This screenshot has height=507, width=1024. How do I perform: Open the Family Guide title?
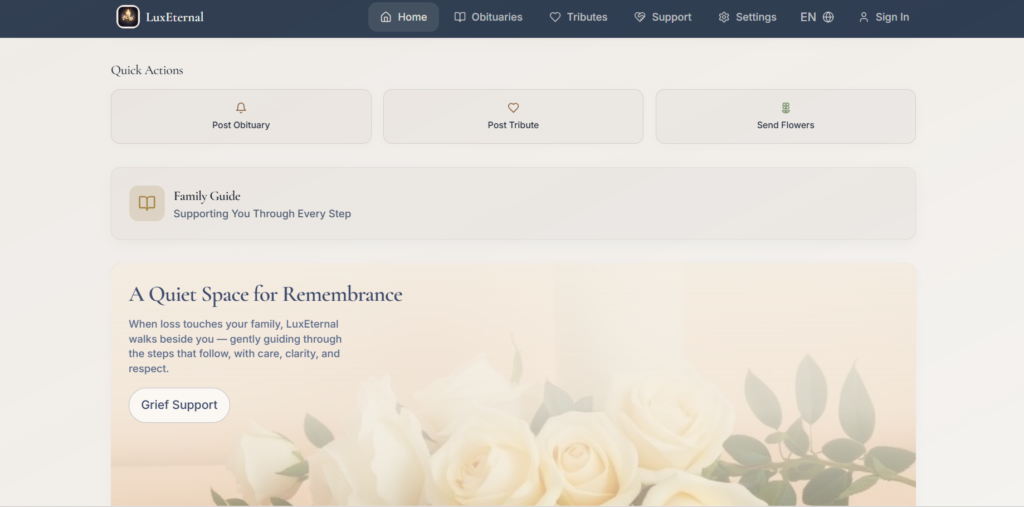pos(207,196)
